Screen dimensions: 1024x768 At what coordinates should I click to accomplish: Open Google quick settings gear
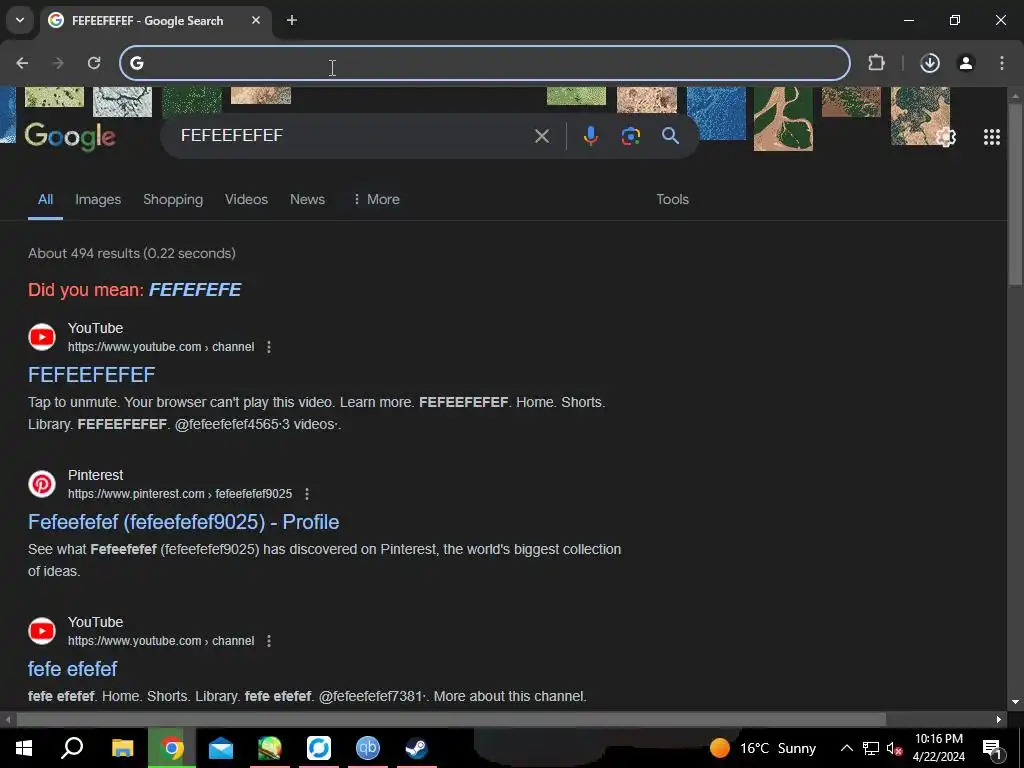point(946,137)
